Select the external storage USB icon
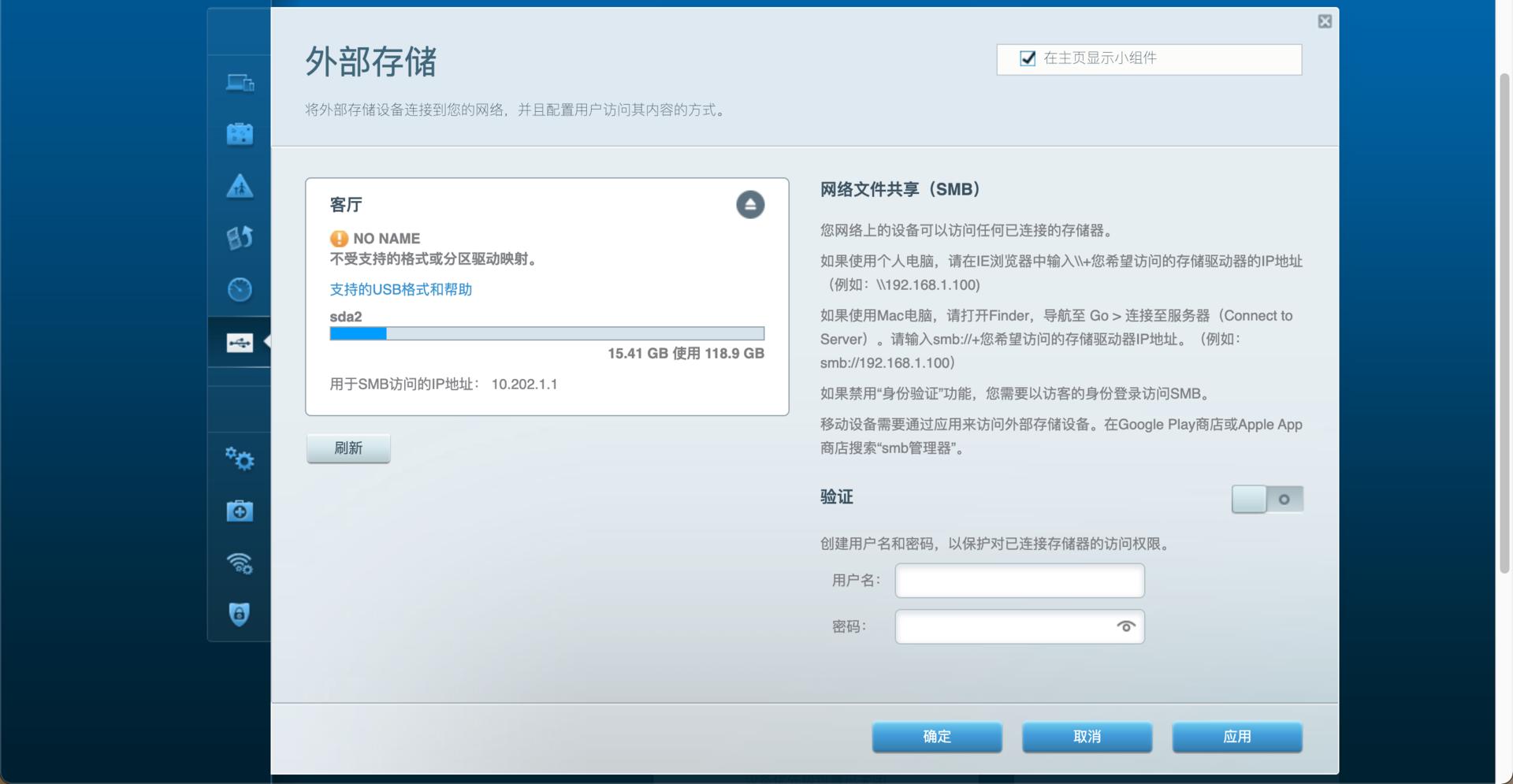1513x784 pixels. pyautogui.click(x=239, y=342)
